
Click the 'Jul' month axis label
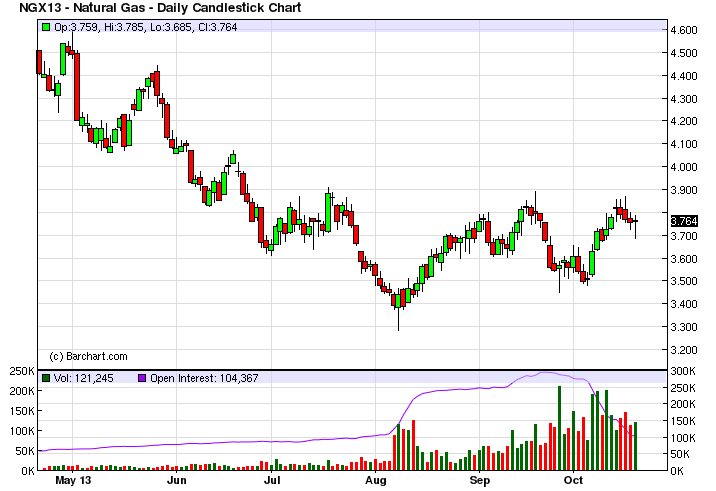272,480
